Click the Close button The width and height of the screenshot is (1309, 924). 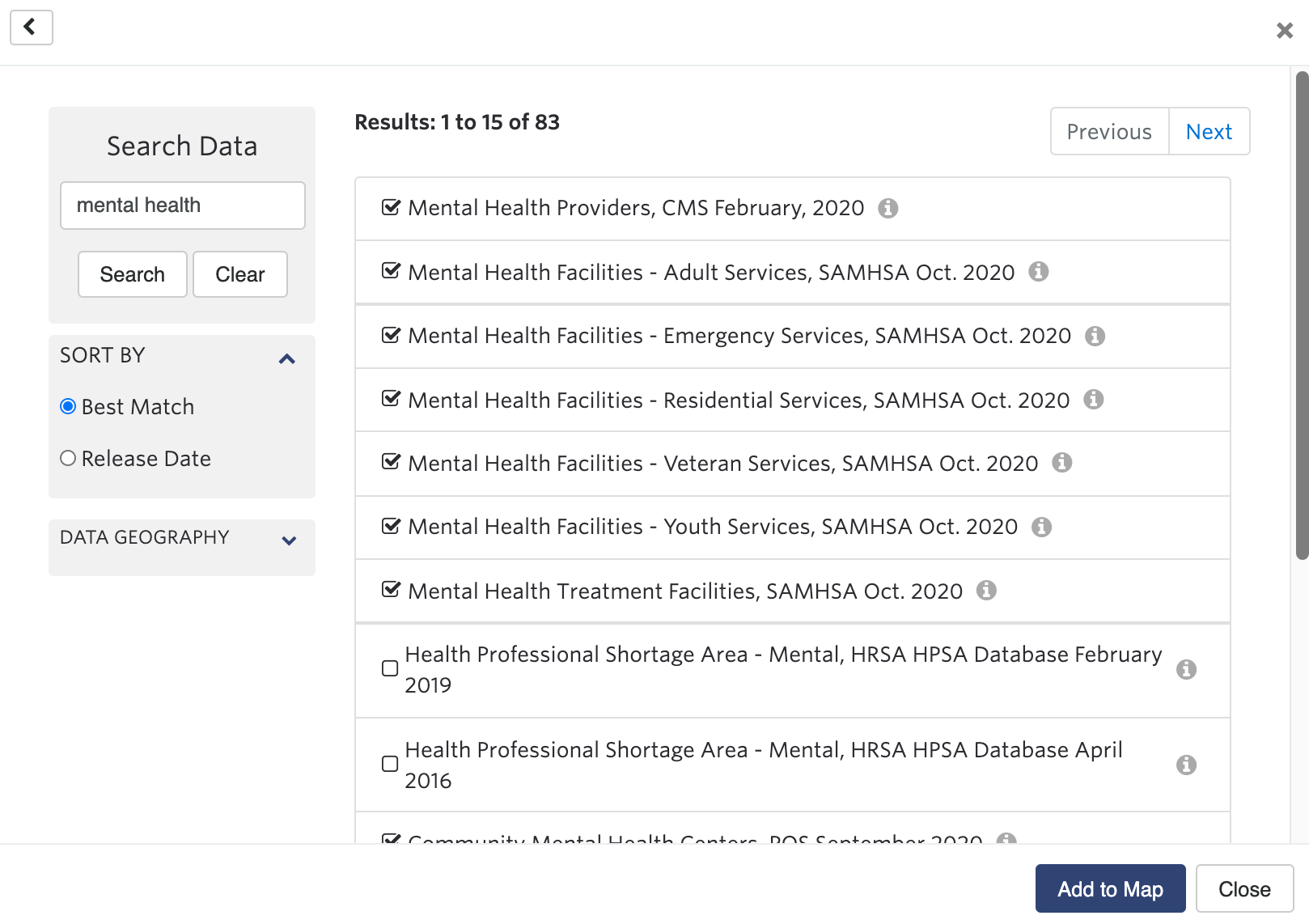[x=1244, y=888]
